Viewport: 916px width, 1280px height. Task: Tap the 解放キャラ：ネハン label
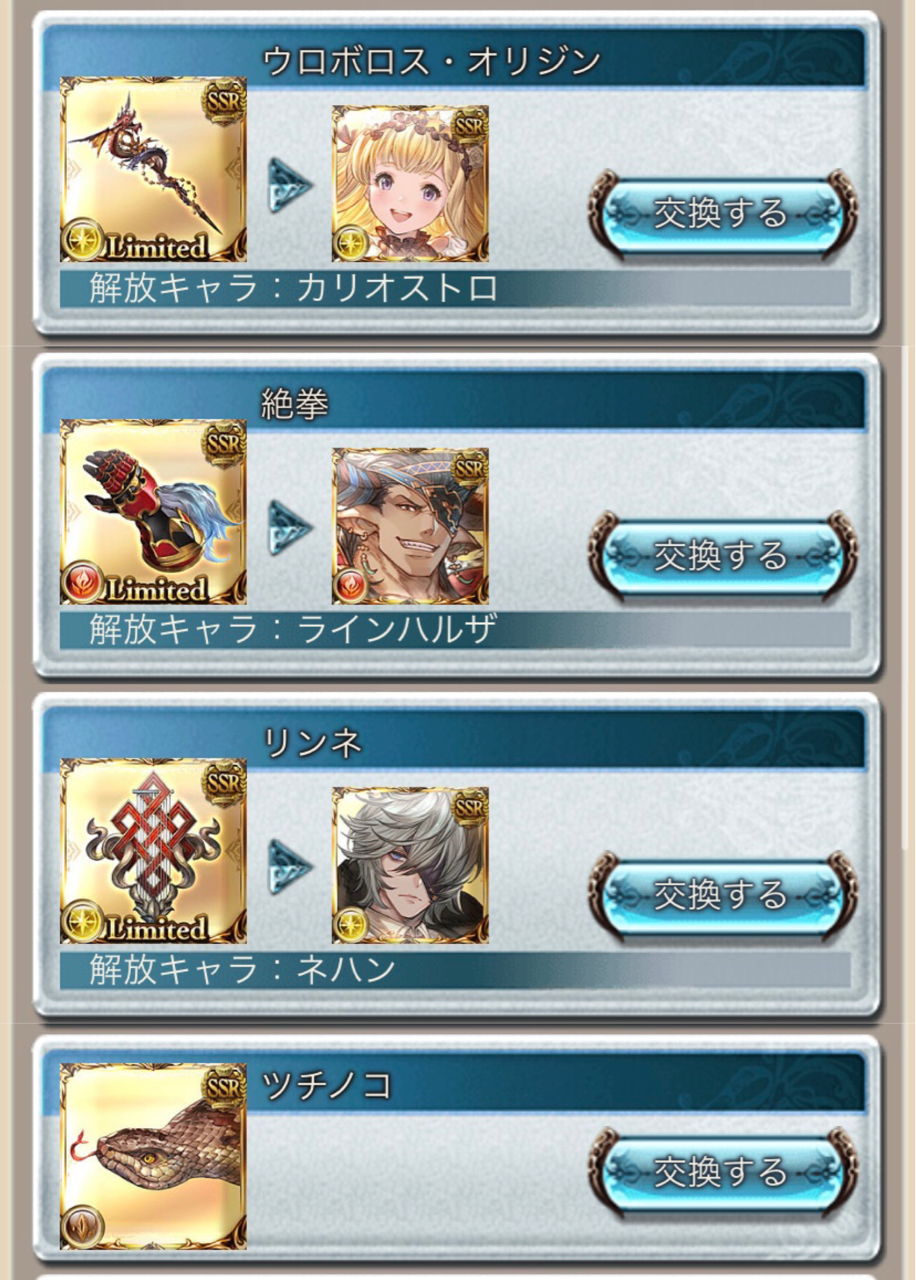(242, 970)
